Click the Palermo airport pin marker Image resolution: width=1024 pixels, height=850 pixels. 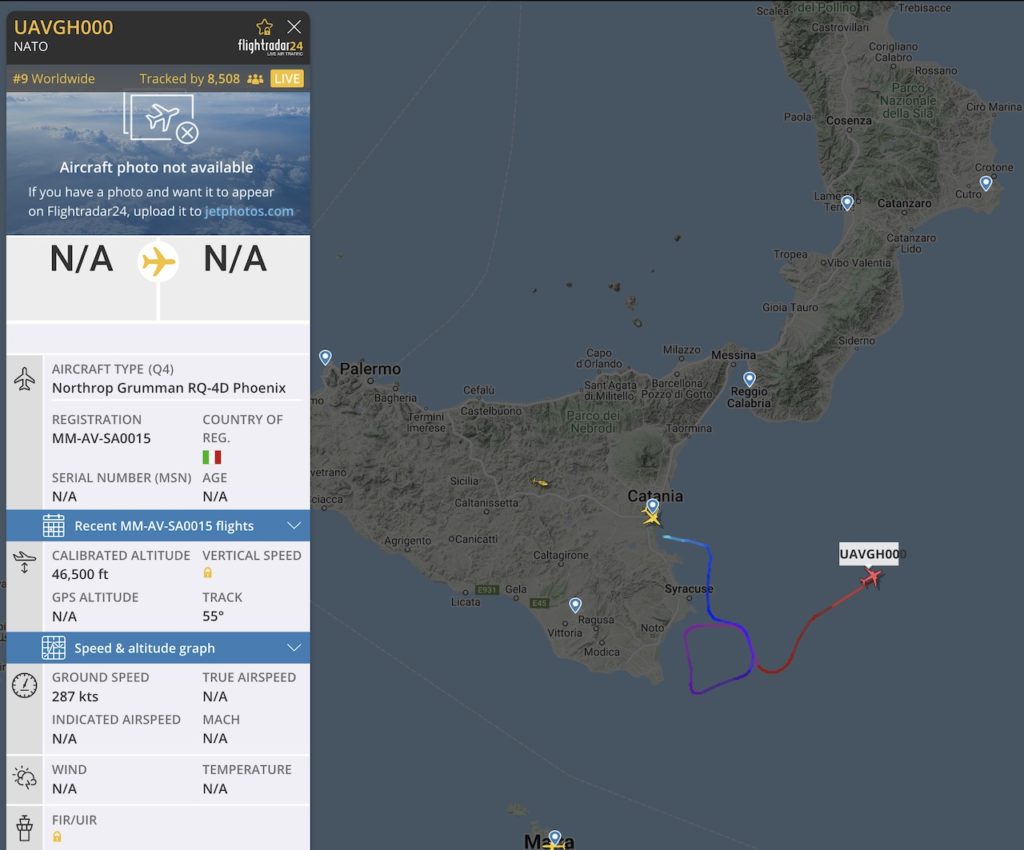(325, 357)
